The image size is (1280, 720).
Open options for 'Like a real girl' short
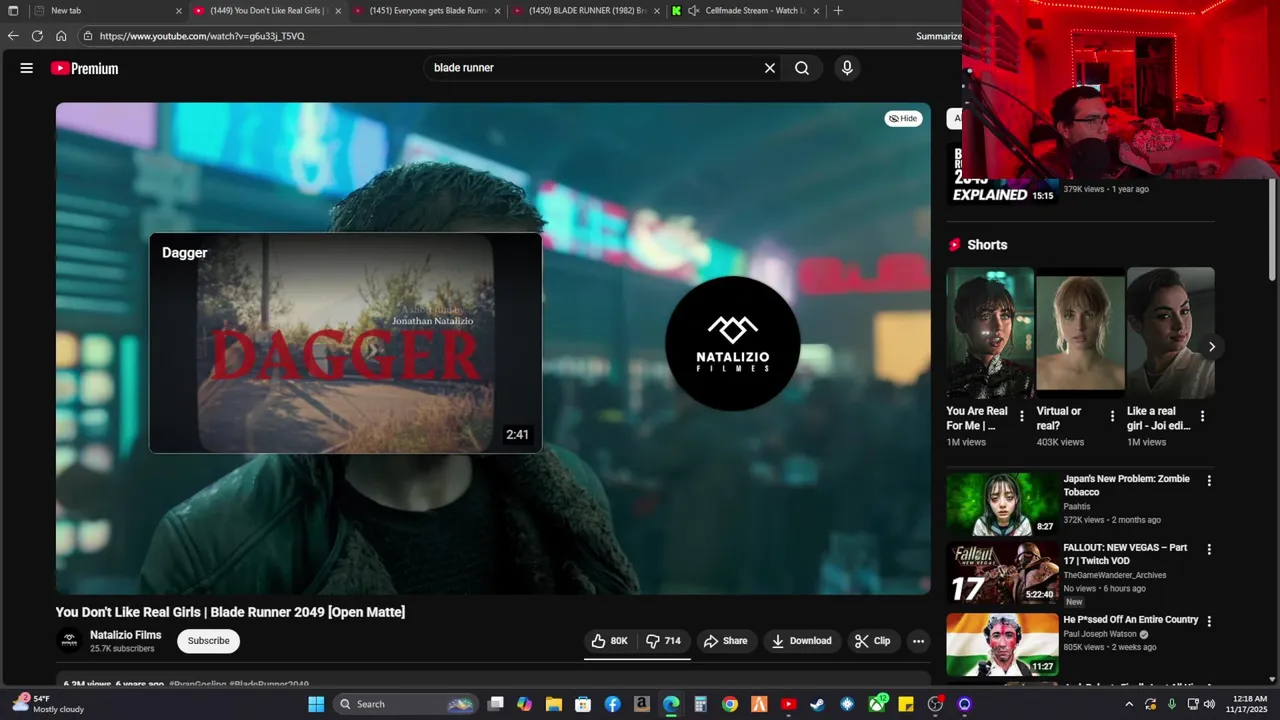click(x=1202, y=416)
